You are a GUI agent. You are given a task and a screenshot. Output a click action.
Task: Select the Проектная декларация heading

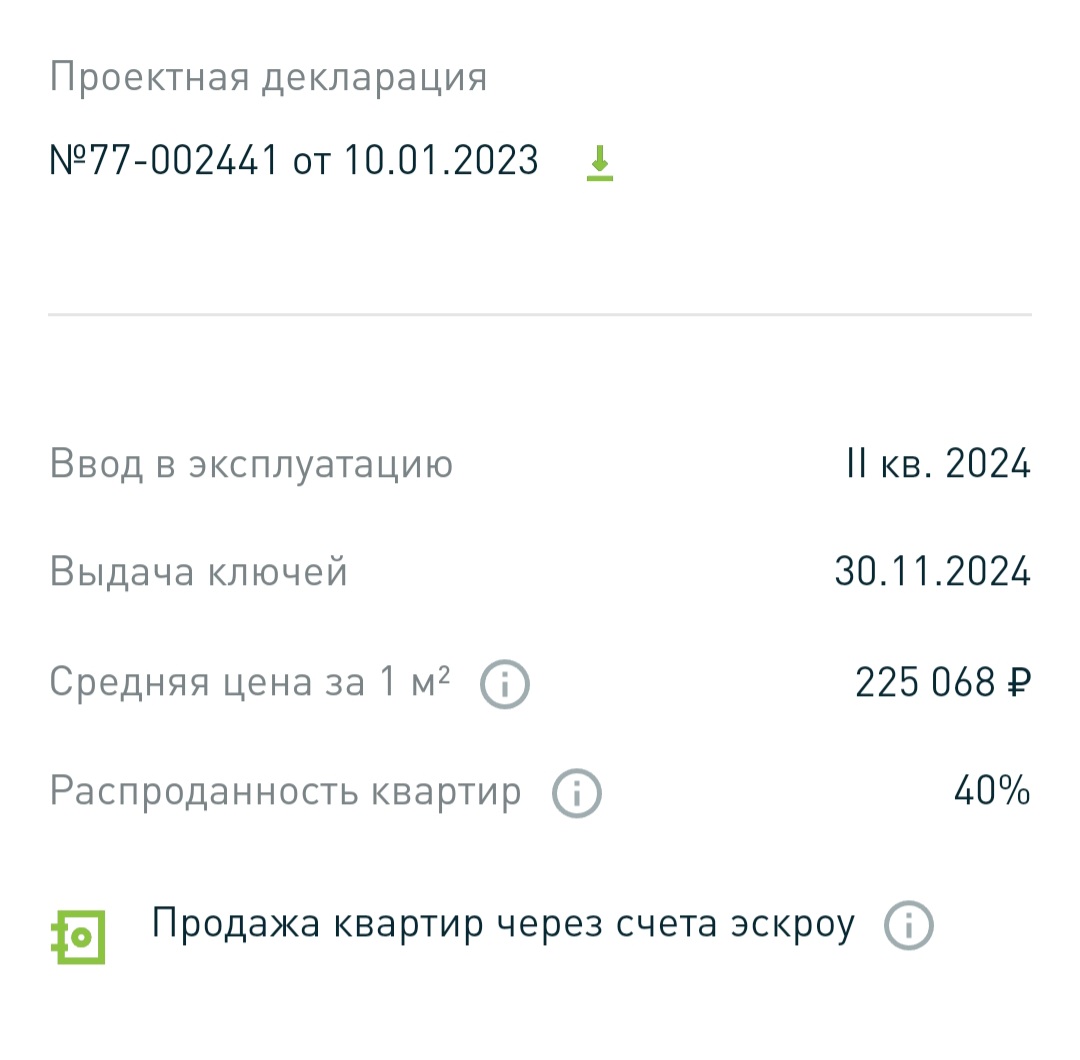268,78
